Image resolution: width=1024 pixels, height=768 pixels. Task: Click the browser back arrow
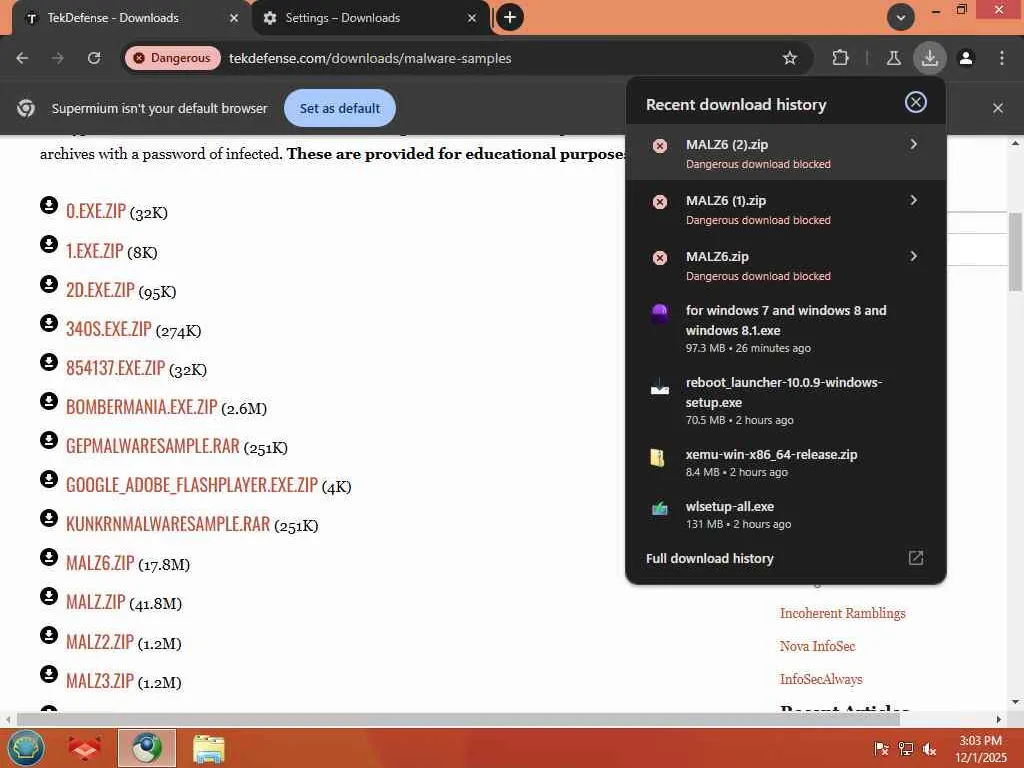[x=22, y=58]
